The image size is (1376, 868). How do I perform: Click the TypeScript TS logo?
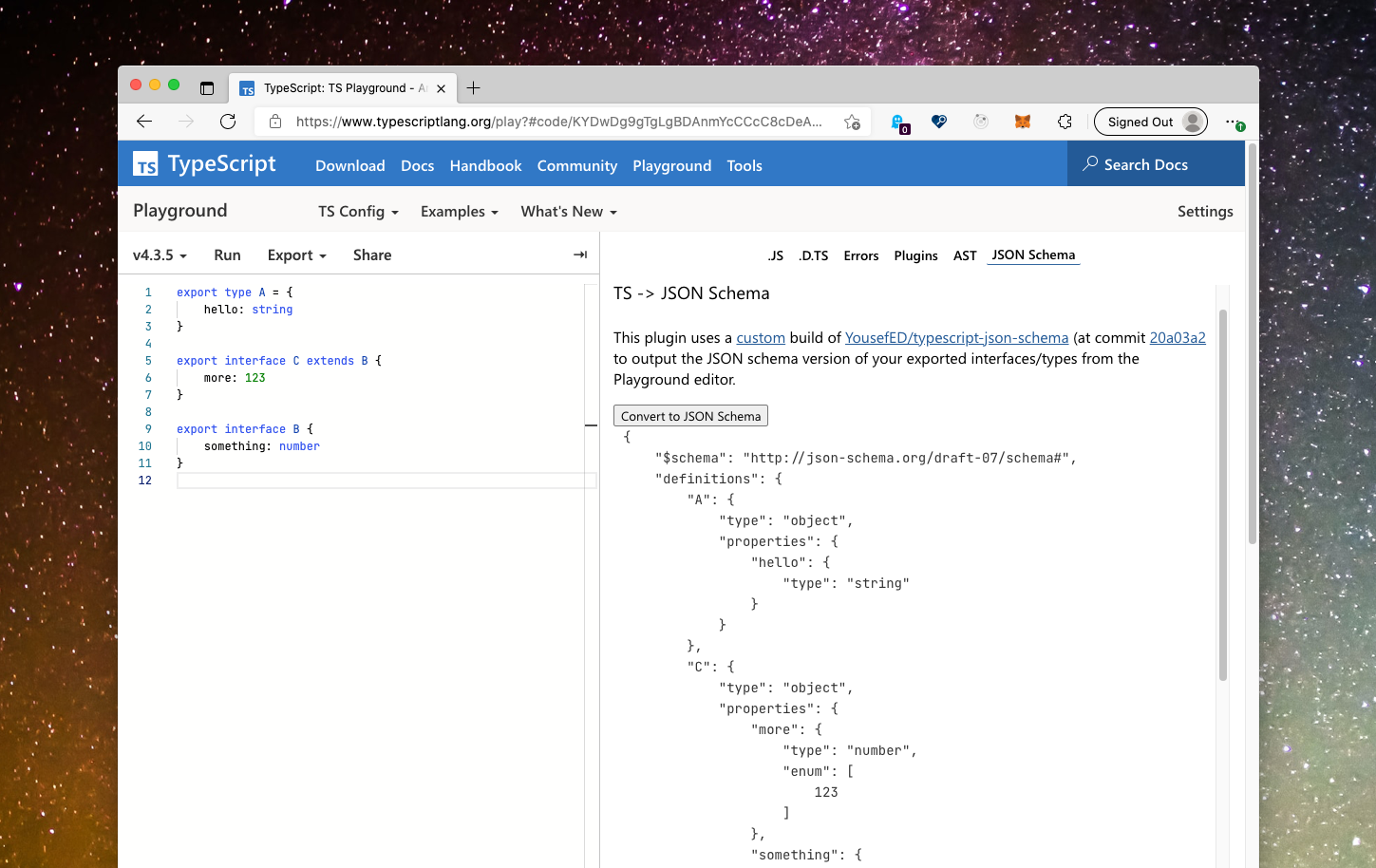(x=146, y=165)
